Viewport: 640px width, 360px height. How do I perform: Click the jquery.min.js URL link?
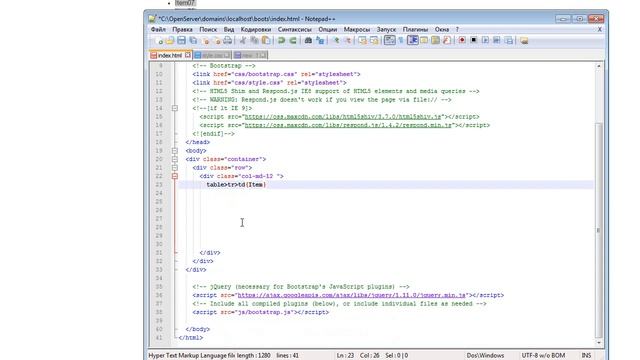[x=352, y=295]
